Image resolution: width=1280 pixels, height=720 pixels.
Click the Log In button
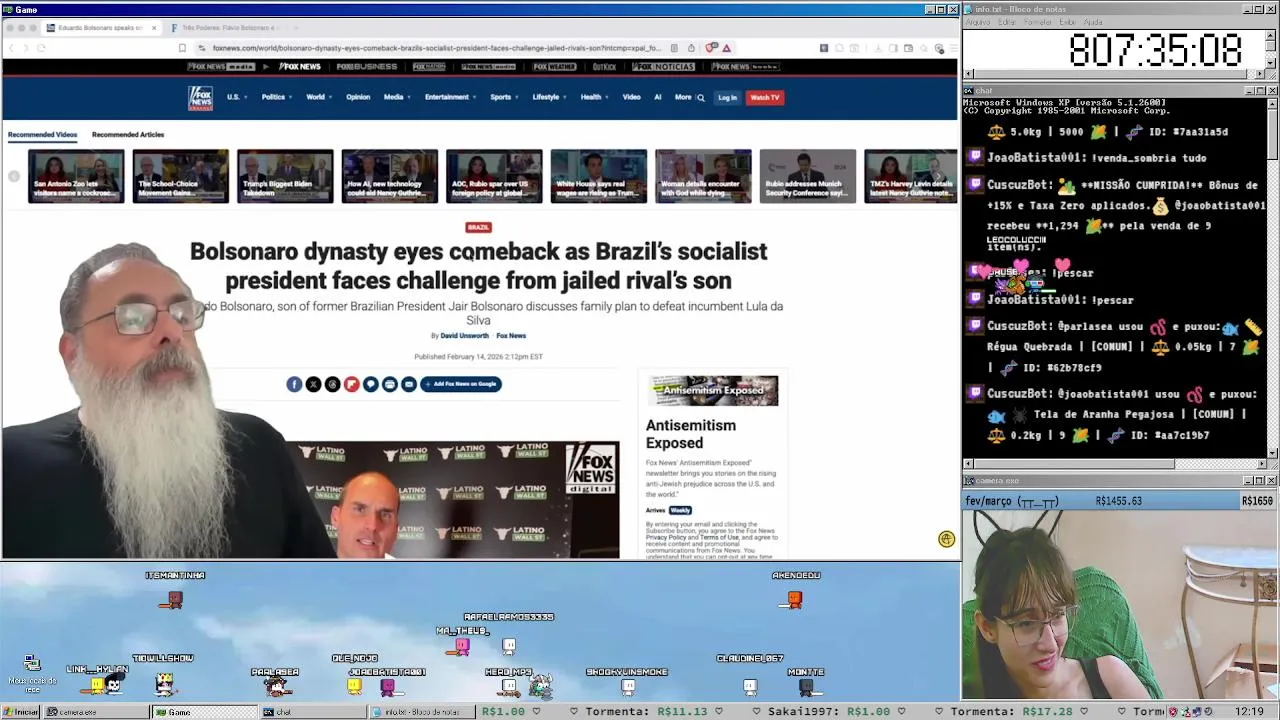(x=727, y=98)
